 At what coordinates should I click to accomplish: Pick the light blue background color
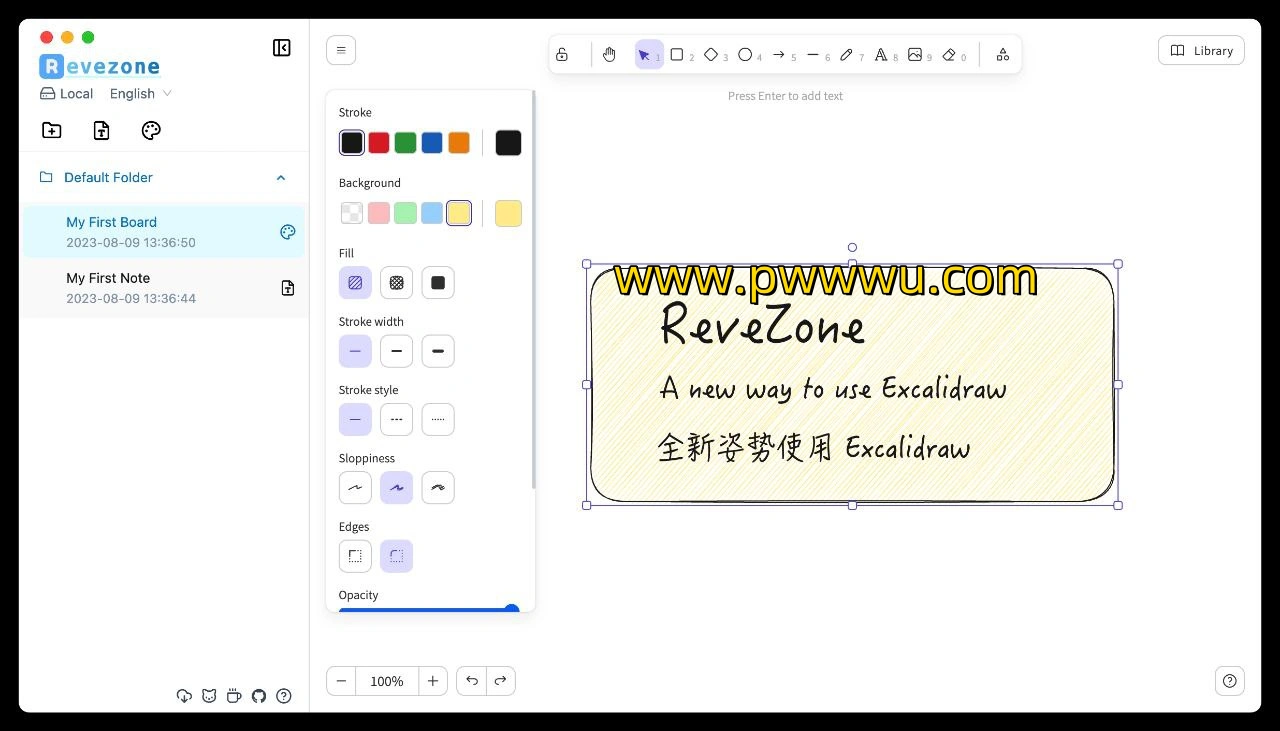(432, 213)
